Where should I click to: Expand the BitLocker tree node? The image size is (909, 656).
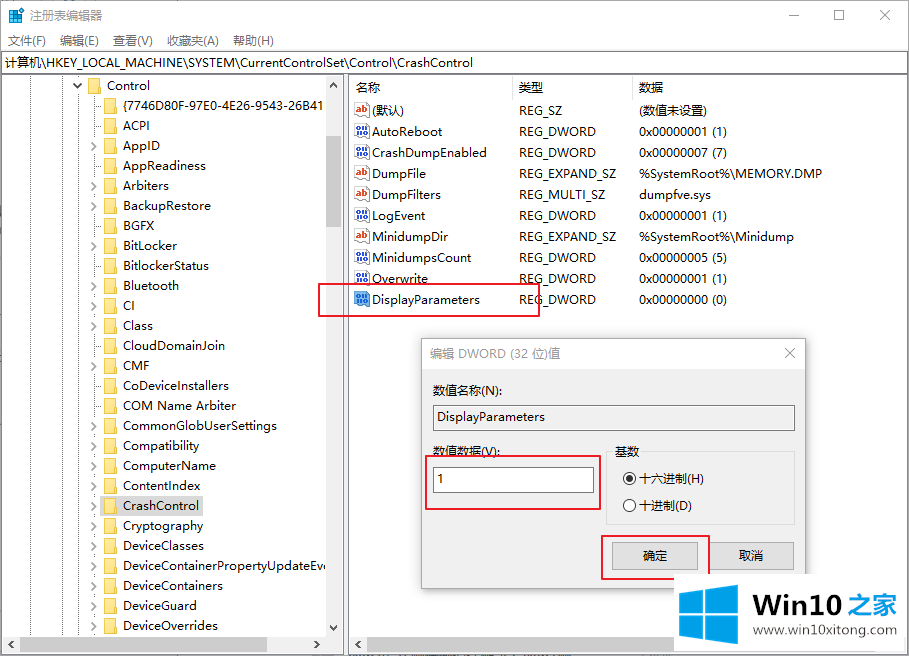coord(93,246)
